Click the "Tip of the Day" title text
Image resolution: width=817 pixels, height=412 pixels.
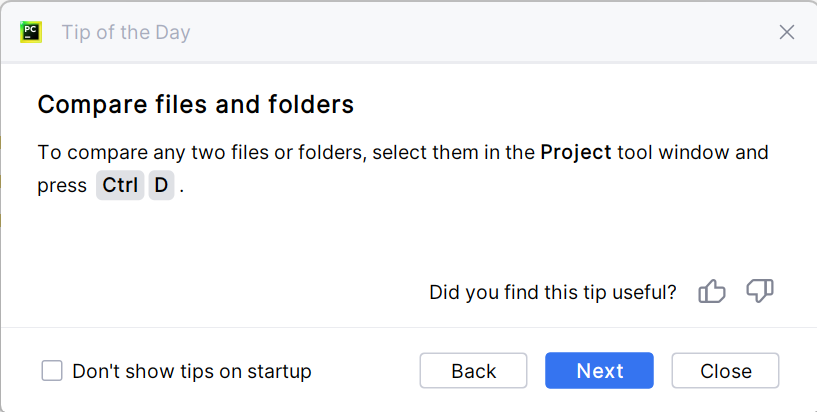(x=126, y=32)
